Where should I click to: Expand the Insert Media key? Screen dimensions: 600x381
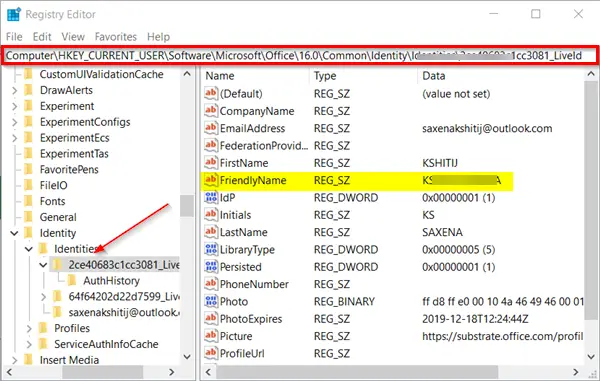coord(15,360)
